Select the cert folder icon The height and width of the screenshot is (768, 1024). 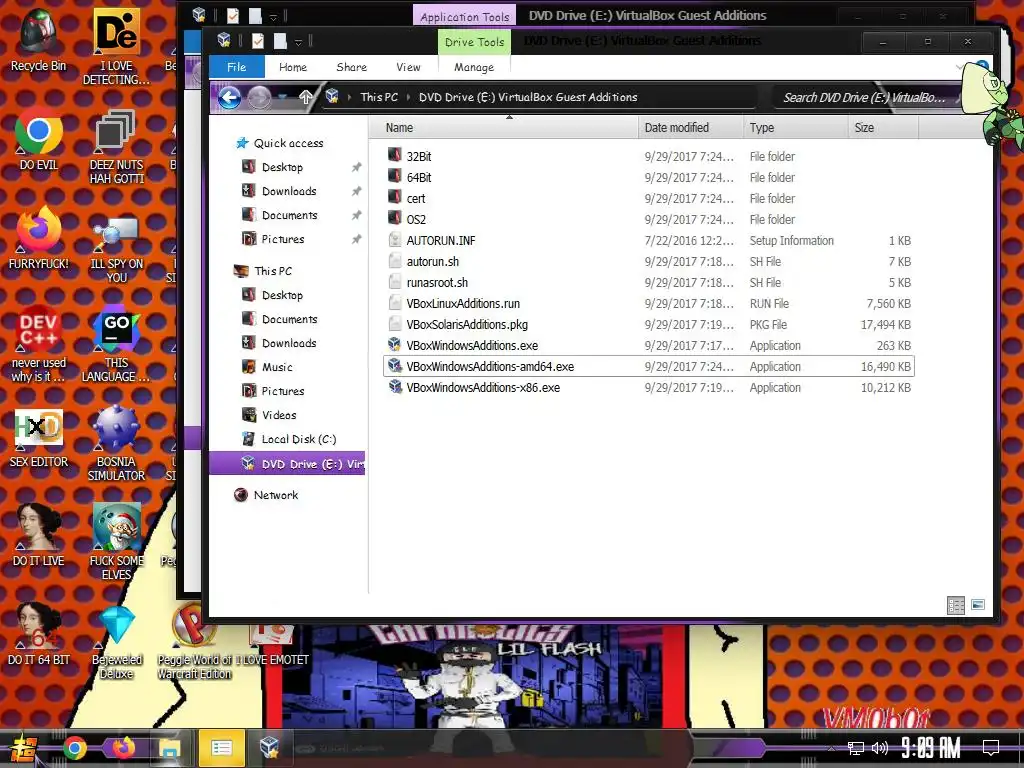(394, 197)
